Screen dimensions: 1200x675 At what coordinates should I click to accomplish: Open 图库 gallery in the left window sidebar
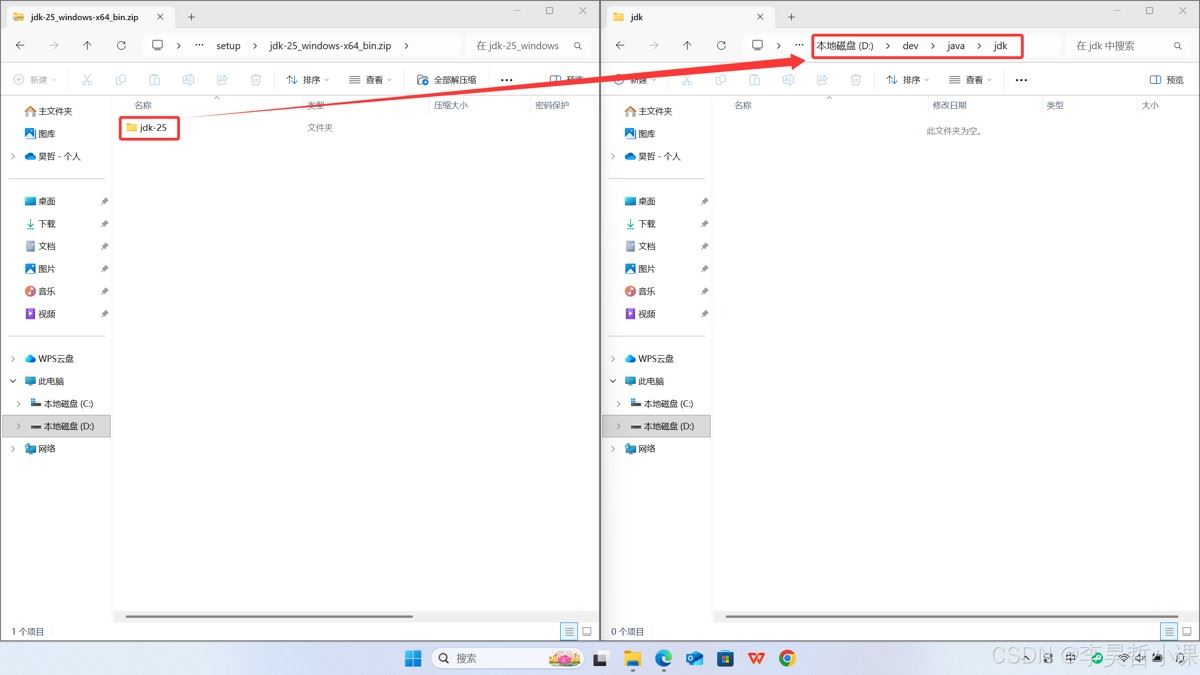click(41, 134)
